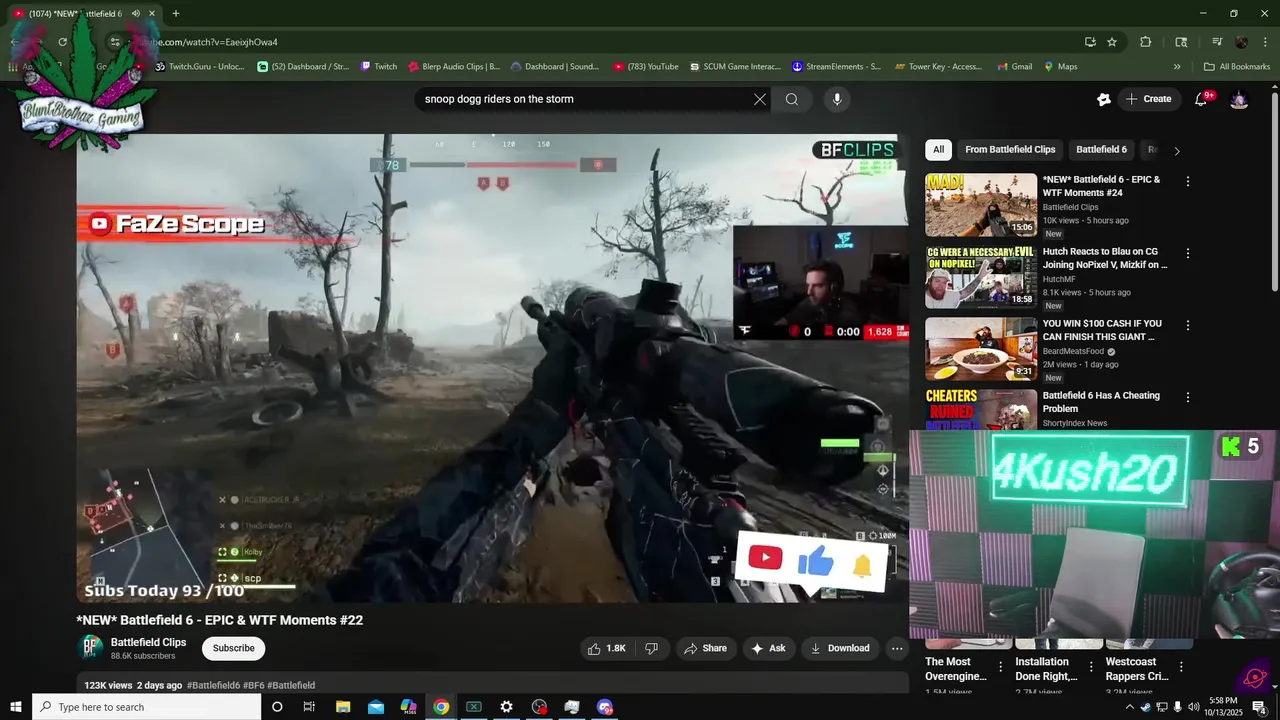Open options for Battlefield 6 Cheating Problem
The height and width of the screenshot is (720, 1280).
click(1188, 398)
